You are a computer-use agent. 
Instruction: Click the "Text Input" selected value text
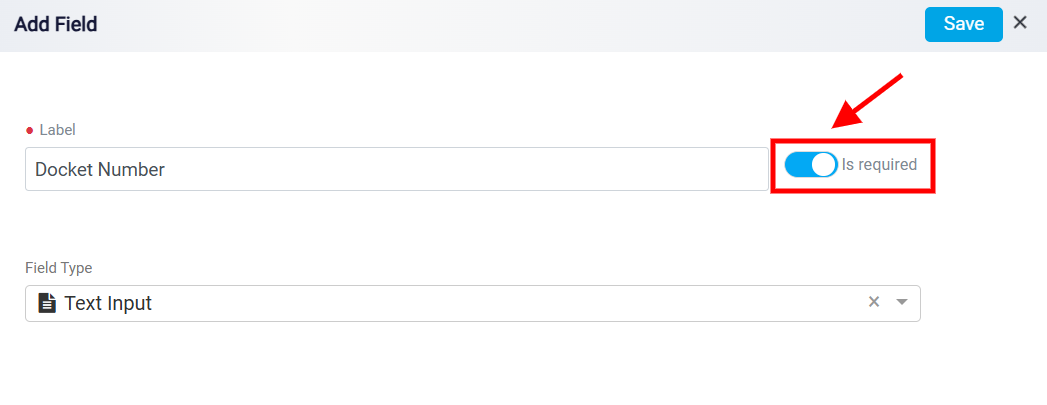(x=108, y=304)
